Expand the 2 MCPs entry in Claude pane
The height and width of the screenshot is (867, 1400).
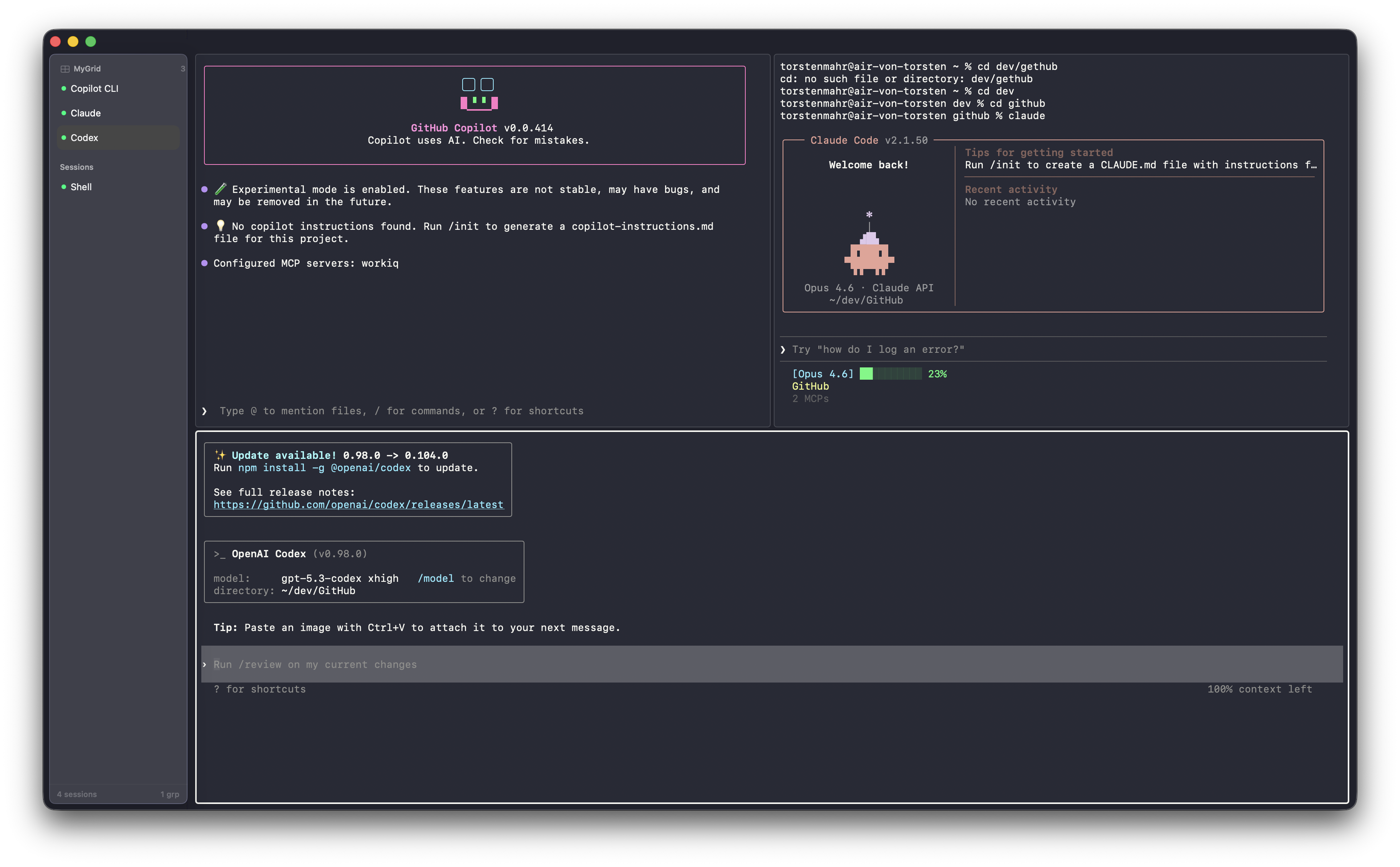click(x=810, y=399)
